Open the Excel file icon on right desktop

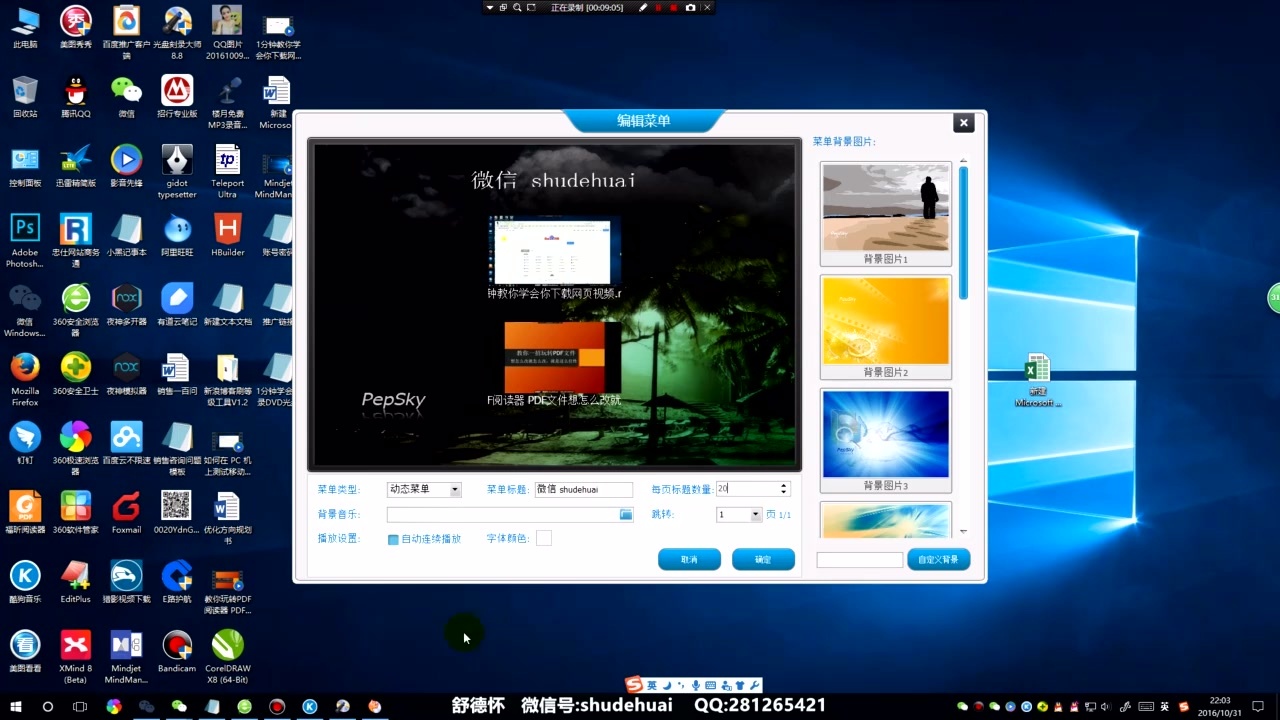point(1038,380)
